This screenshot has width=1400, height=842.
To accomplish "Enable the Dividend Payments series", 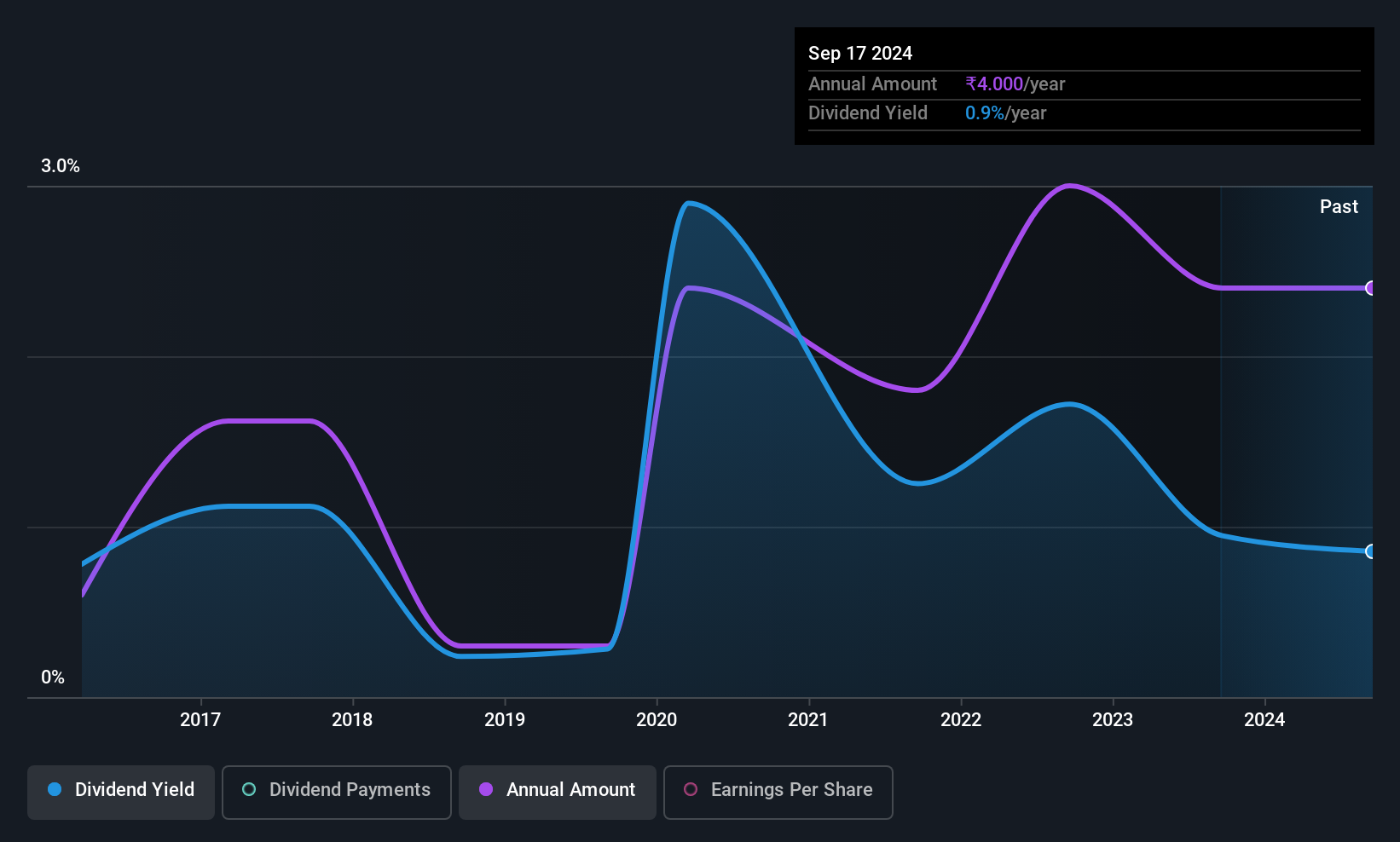I will click(x=337, y=790).
